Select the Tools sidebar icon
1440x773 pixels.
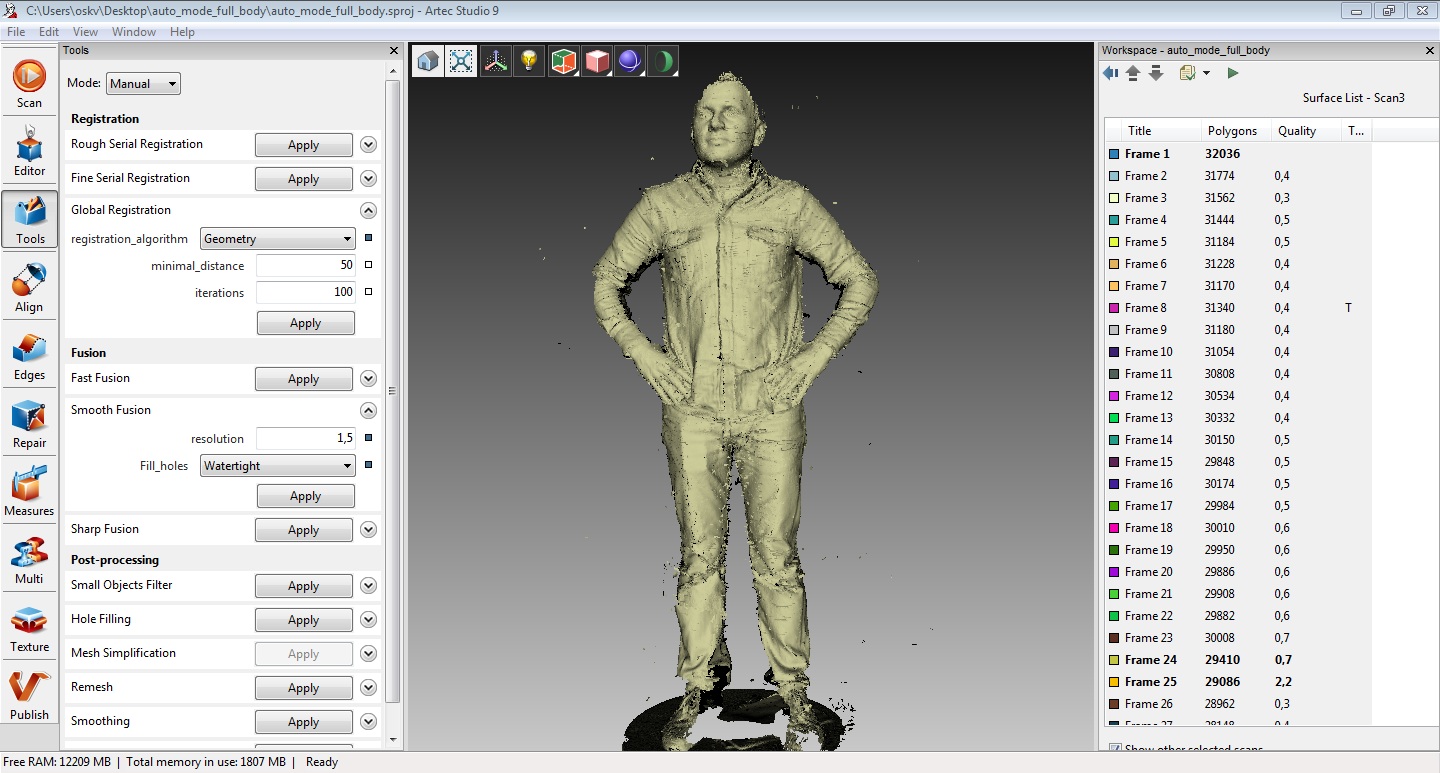tap(29, 220)
